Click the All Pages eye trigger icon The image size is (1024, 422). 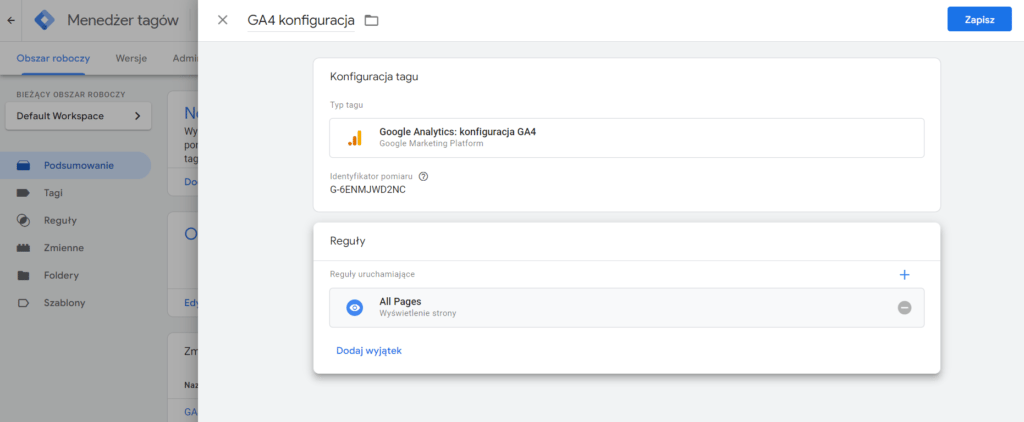pyautogui.click(x=355, y=308)
